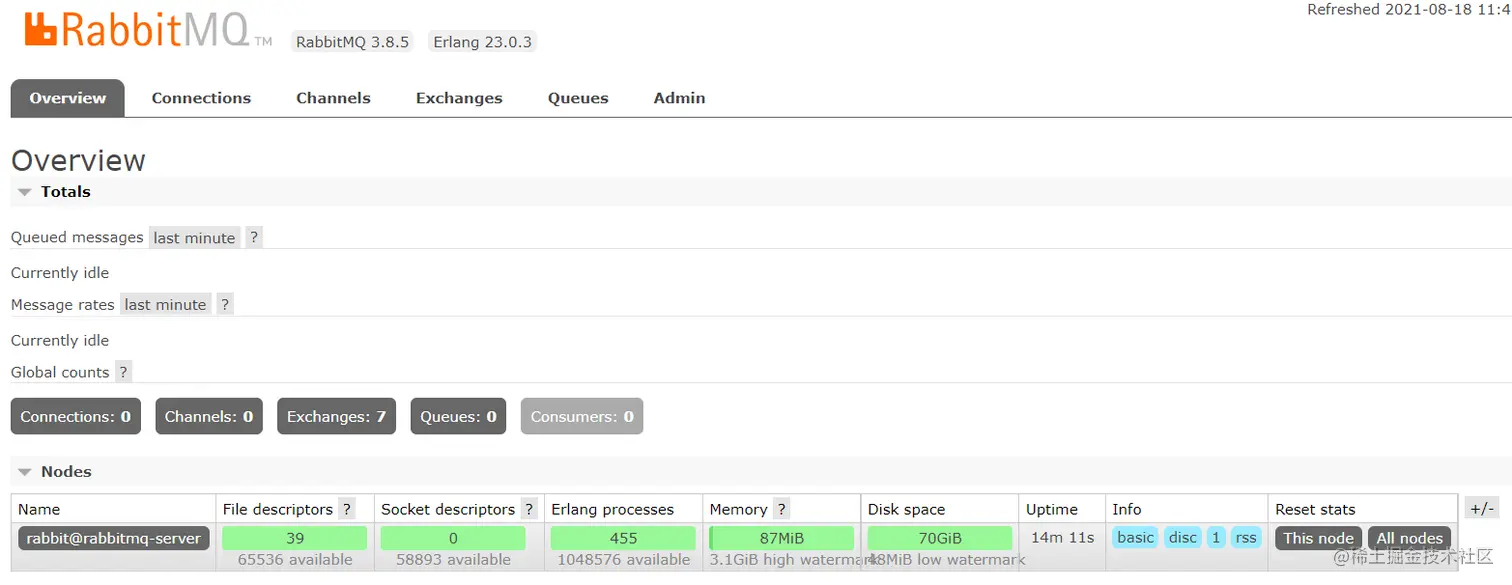The width and height of the screenshot is (1512, 585).
Task: Click the All nodes reset button
Action: (1409, 538)
